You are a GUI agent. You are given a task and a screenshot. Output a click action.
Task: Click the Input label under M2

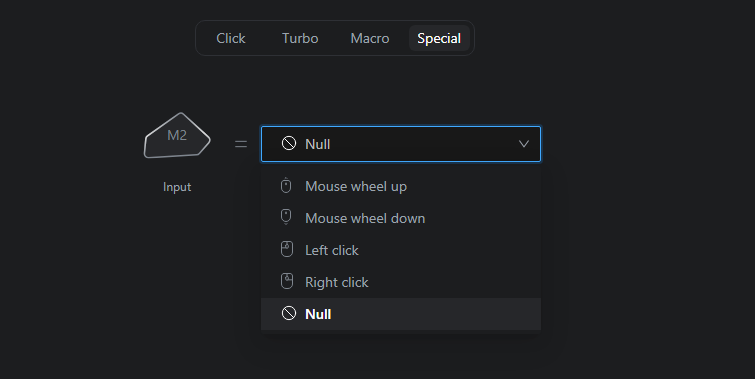[177, 187]
